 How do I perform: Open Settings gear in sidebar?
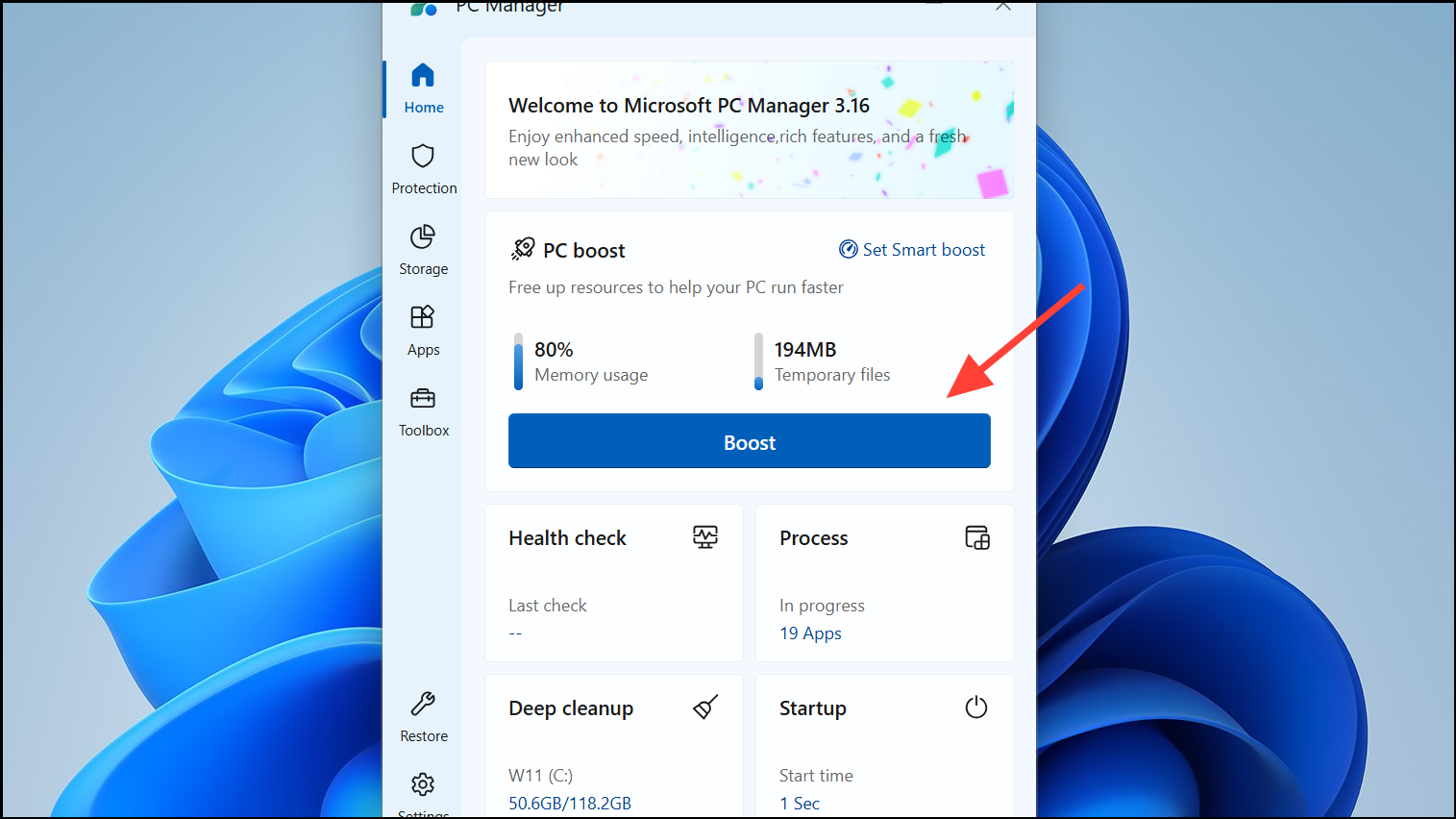423,794
